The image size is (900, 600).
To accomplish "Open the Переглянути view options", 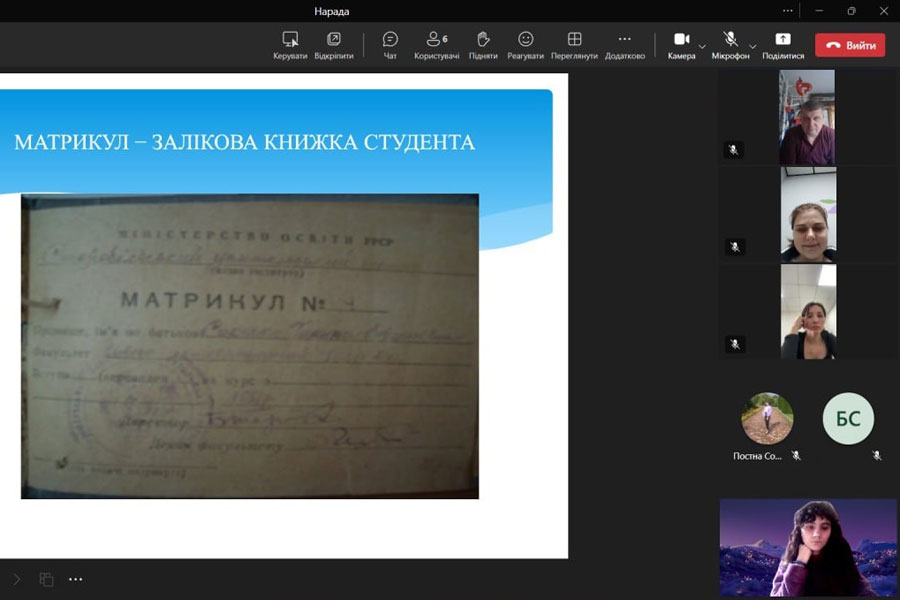I will [x=574, y=45].
